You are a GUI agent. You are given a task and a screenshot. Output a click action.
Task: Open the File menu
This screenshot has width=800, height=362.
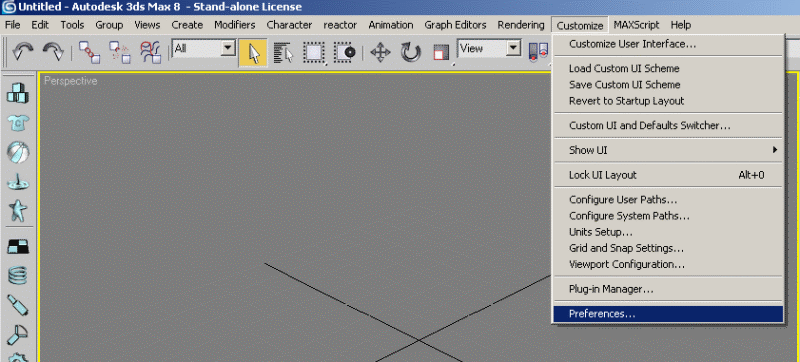tap(12, 25)
